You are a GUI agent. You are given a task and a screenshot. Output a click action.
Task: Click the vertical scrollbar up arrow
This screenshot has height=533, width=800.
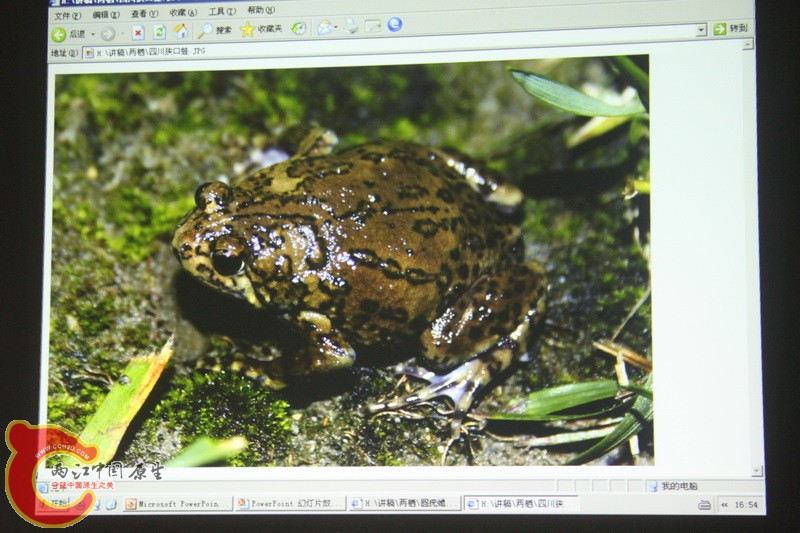[747, 45]
